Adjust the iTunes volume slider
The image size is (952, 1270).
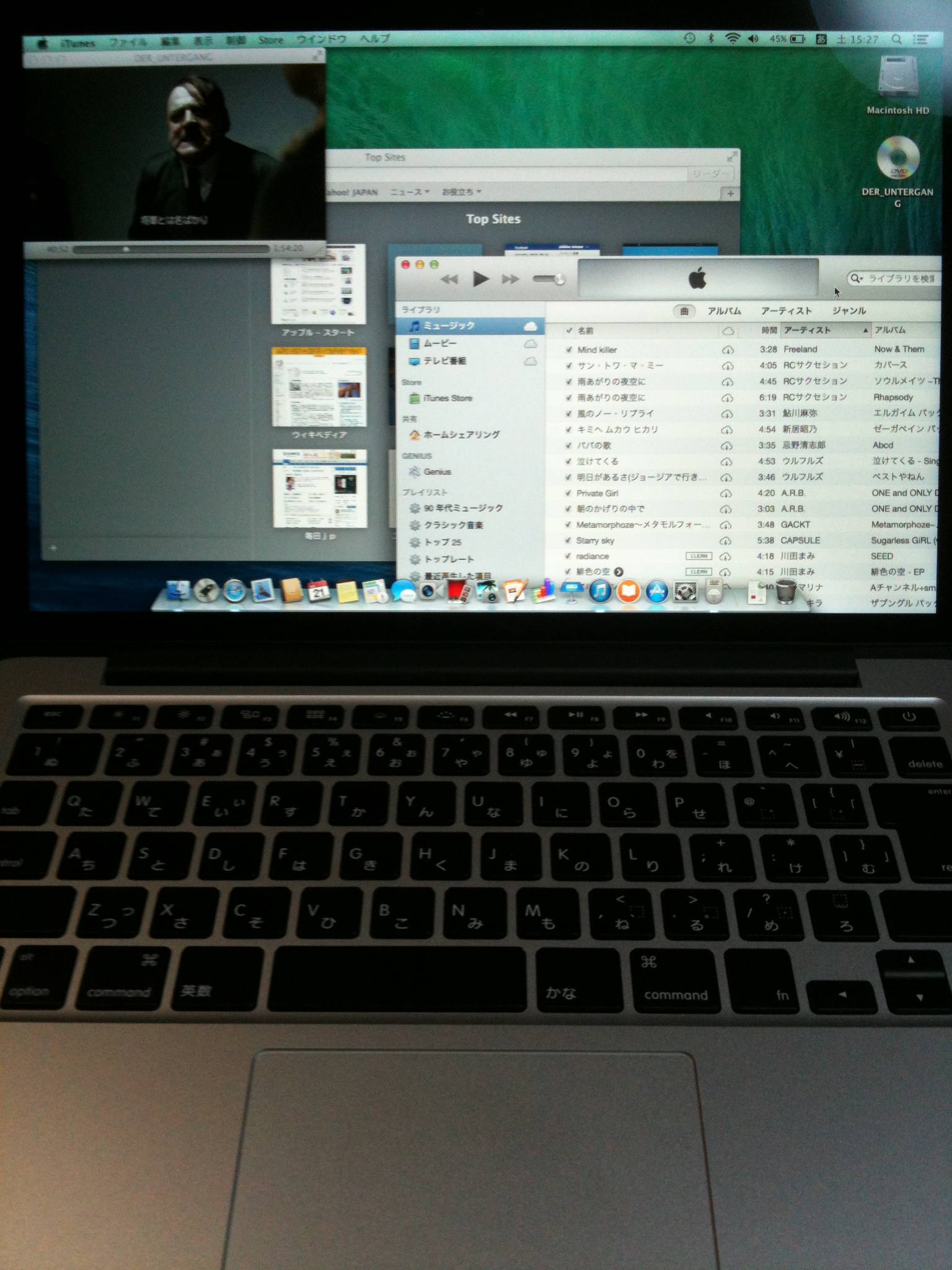(549, 279)
